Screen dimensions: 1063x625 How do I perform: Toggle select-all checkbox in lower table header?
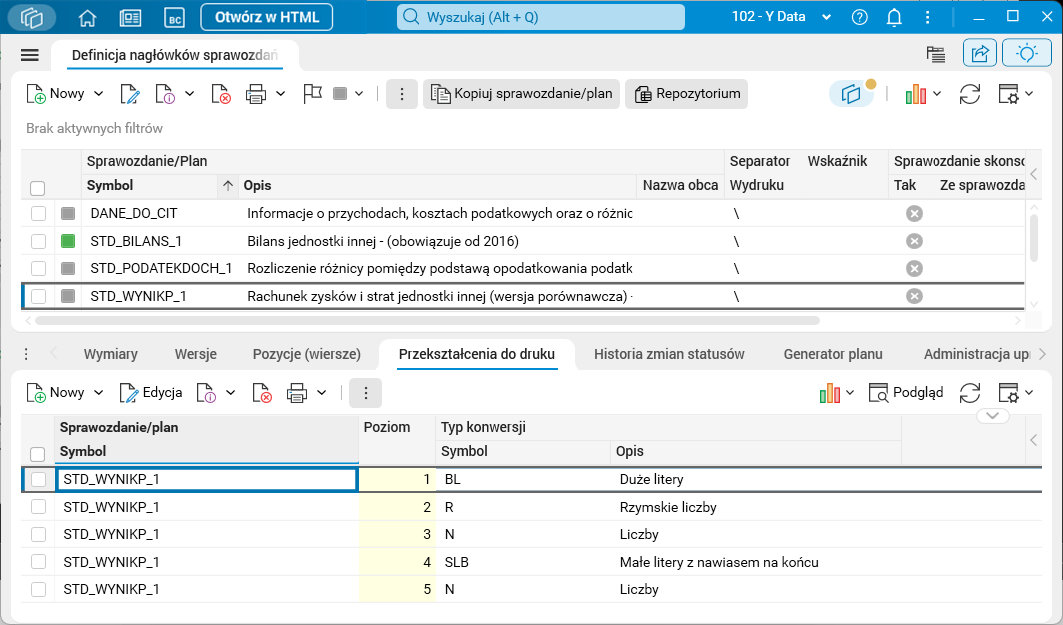click(38, 453)
